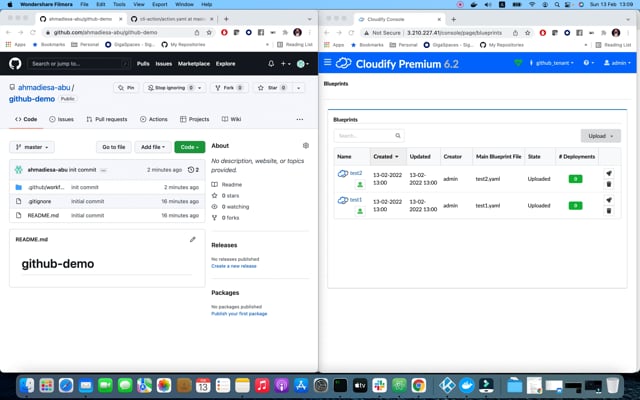Open Slack from the Dock
The height and width of the screenshot is (400, 640).
tap(380, 385)
